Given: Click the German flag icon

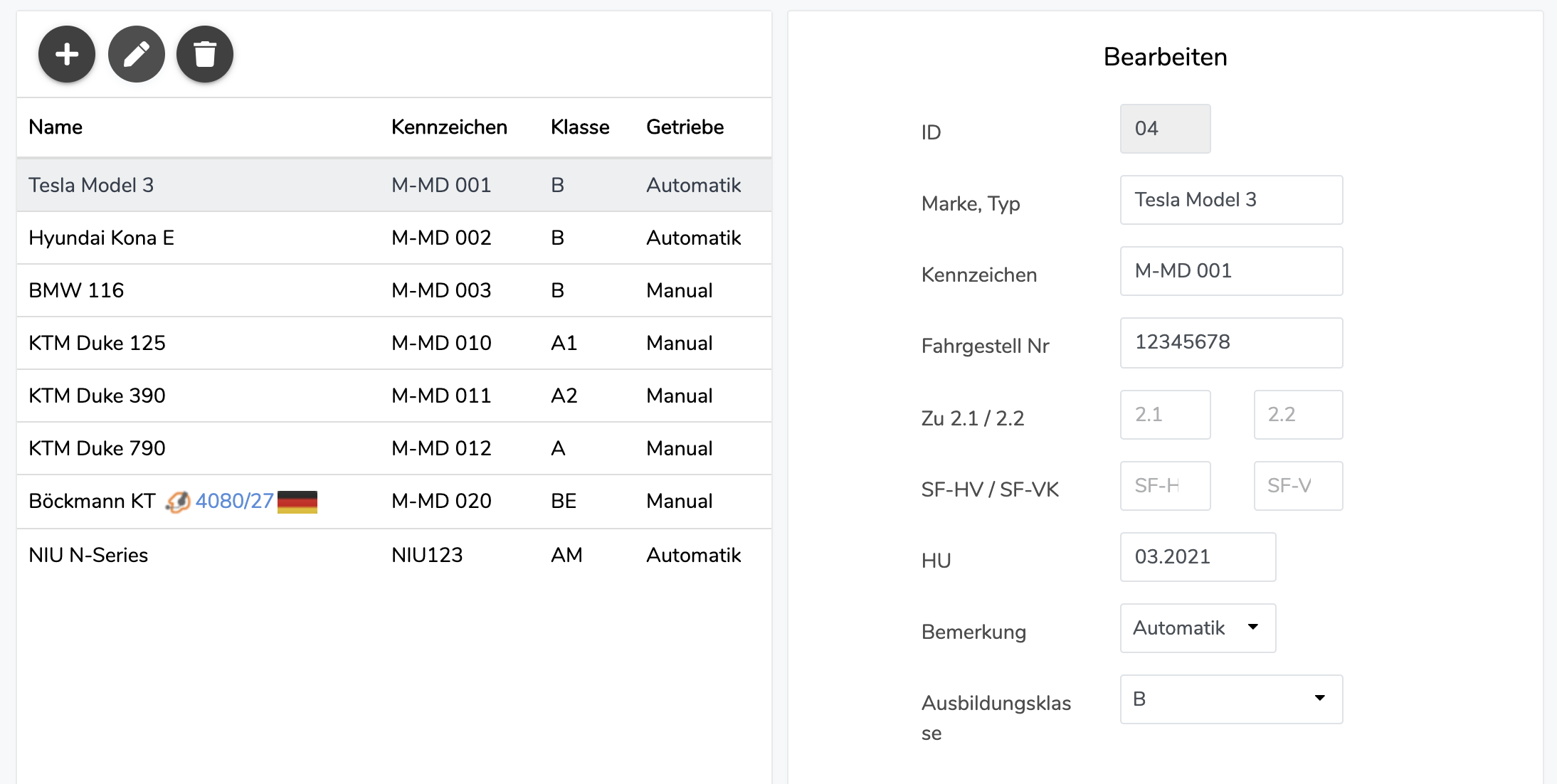Looking at the screenshot, I should pos(297,502).
